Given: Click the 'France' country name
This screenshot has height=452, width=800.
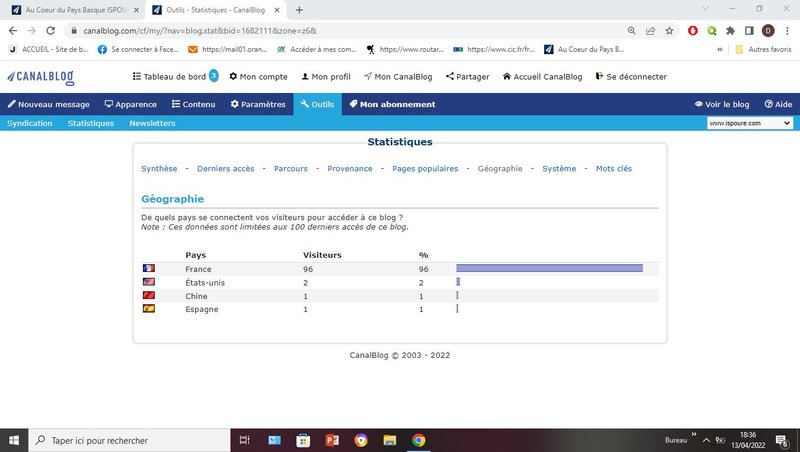Looking at the screenshot, I should (198, 269).
